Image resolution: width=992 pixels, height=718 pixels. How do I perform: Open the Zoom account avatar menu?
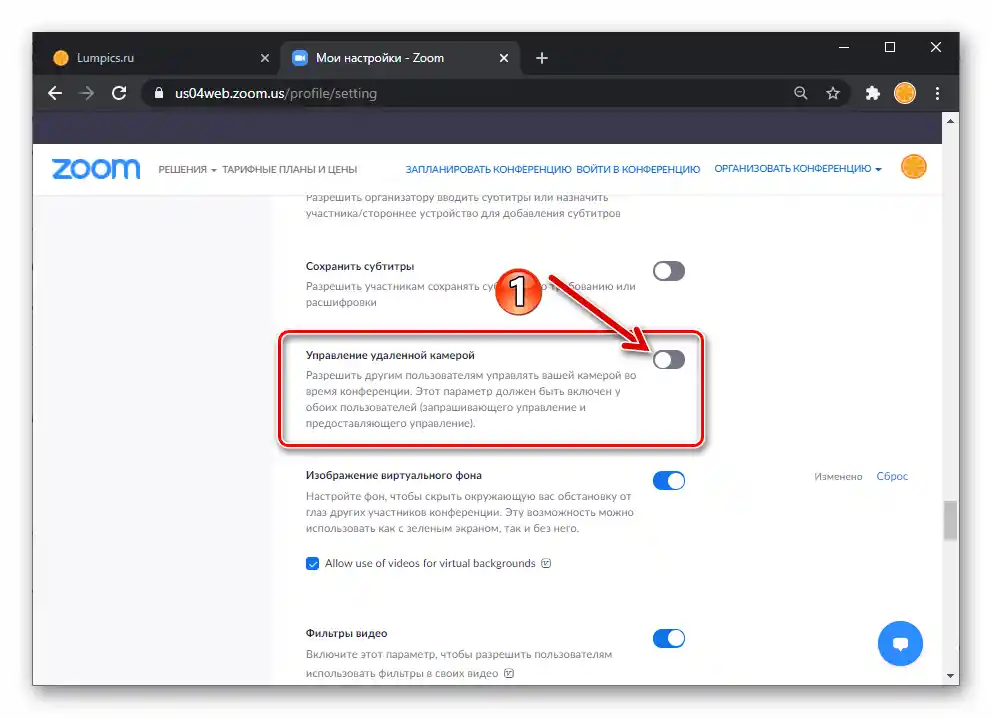pyautogui.click(x=914, y=167)
